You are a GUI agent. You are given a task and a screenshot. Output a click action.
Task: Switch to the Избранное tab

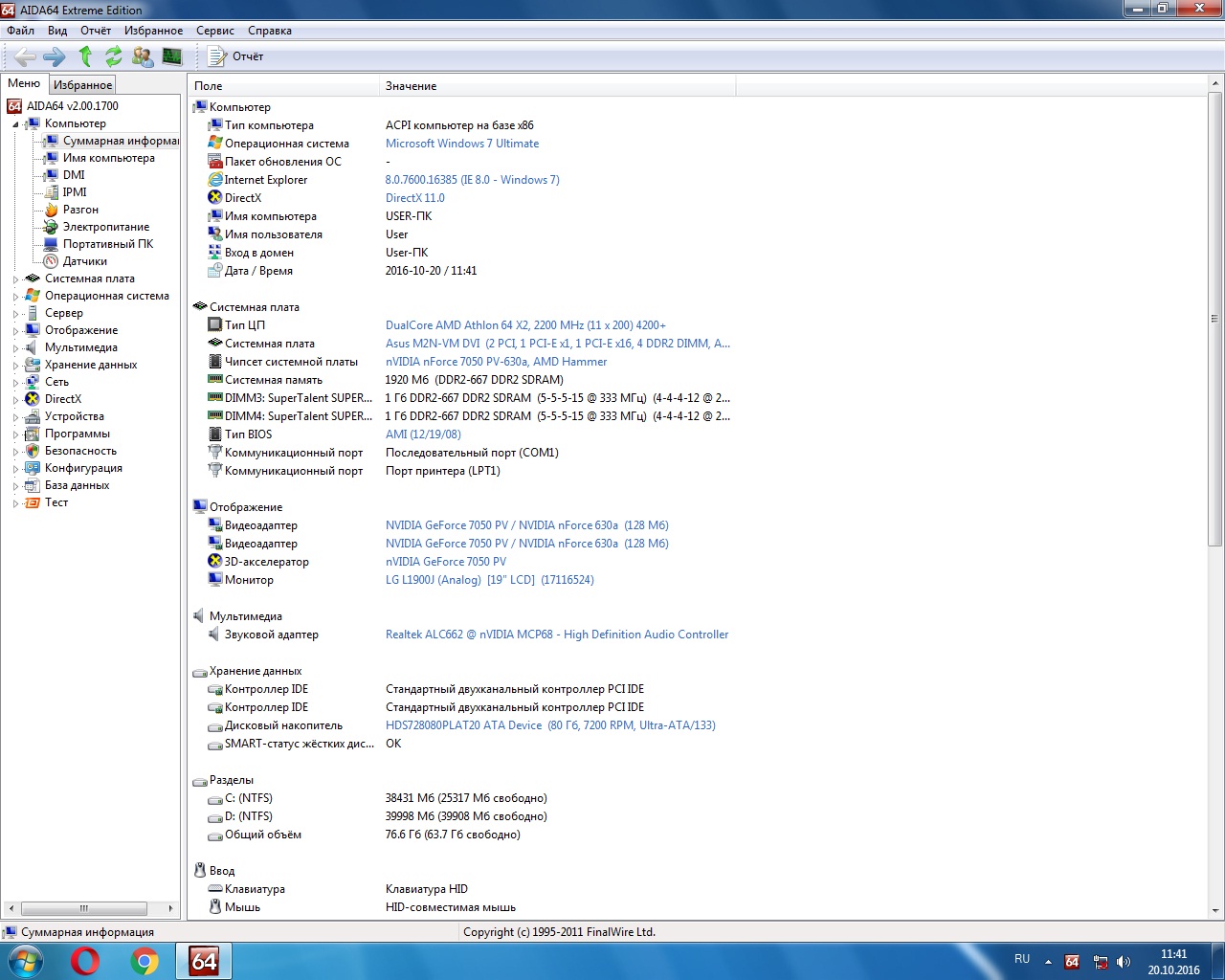[x=82, y=85]
